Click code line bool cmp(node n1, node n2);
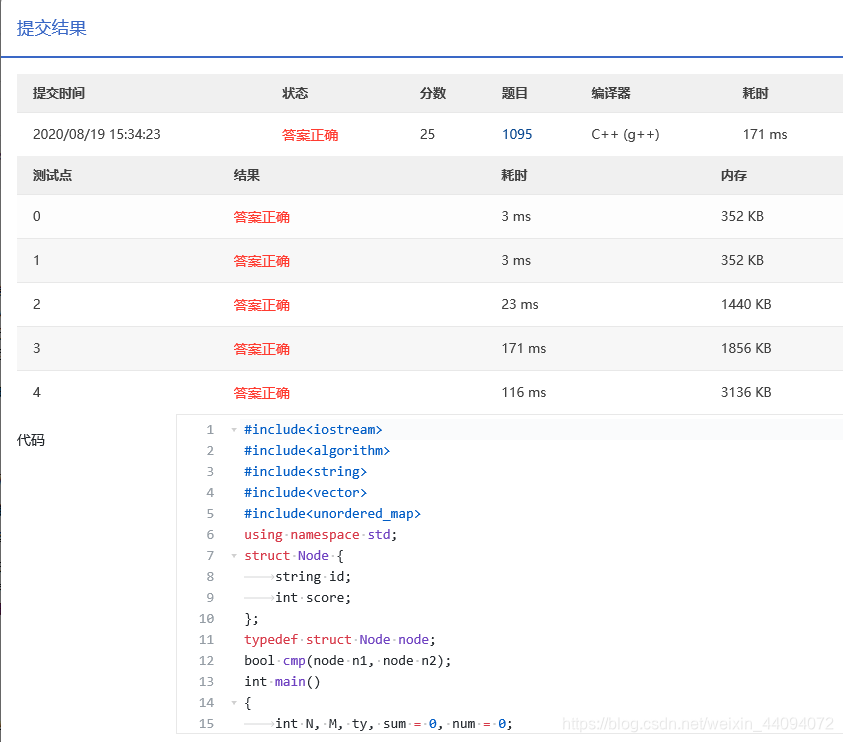 (348, 660)
